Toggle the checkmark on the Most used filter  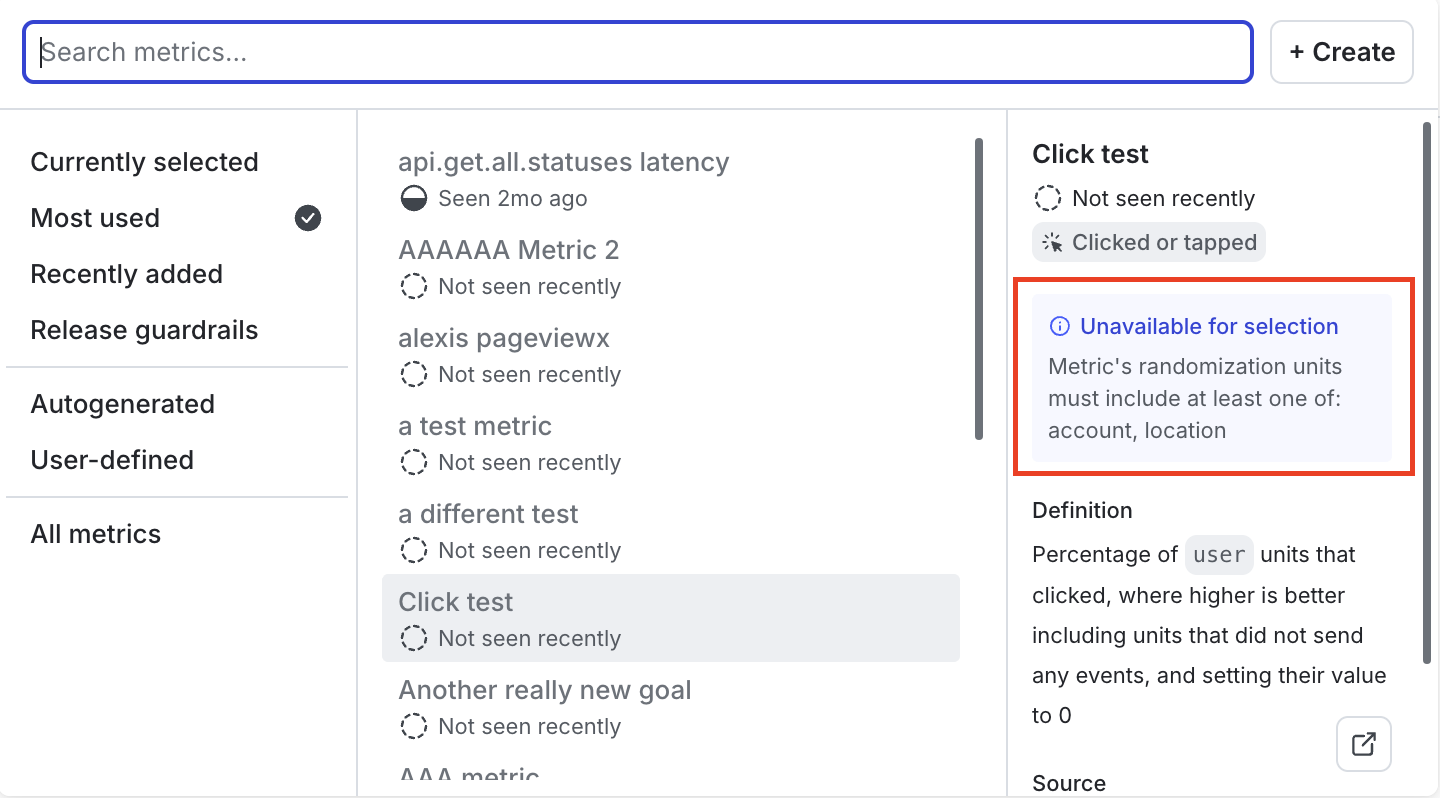(308, 218)
